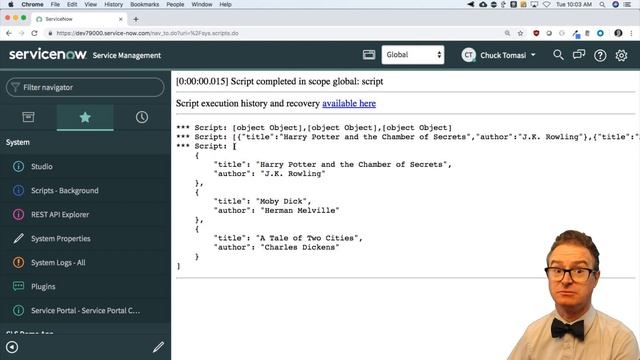Image resolution: width=640 pixels, height=360 pixels.
Task: Open the File menu
Action: pyautogui.click(x=55, y=4)
